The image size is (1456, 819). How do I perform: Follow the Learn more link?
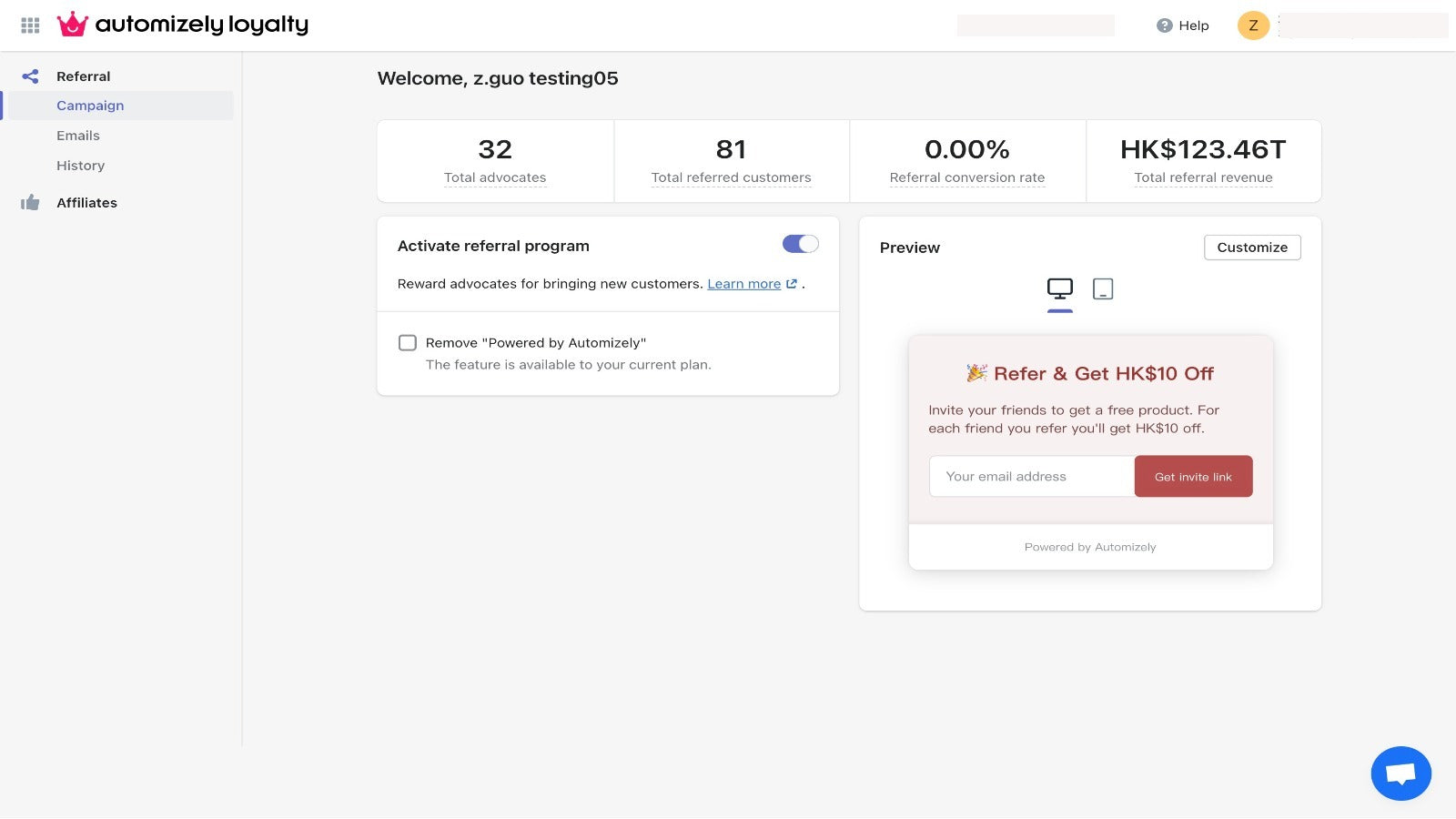coord(743,284)
